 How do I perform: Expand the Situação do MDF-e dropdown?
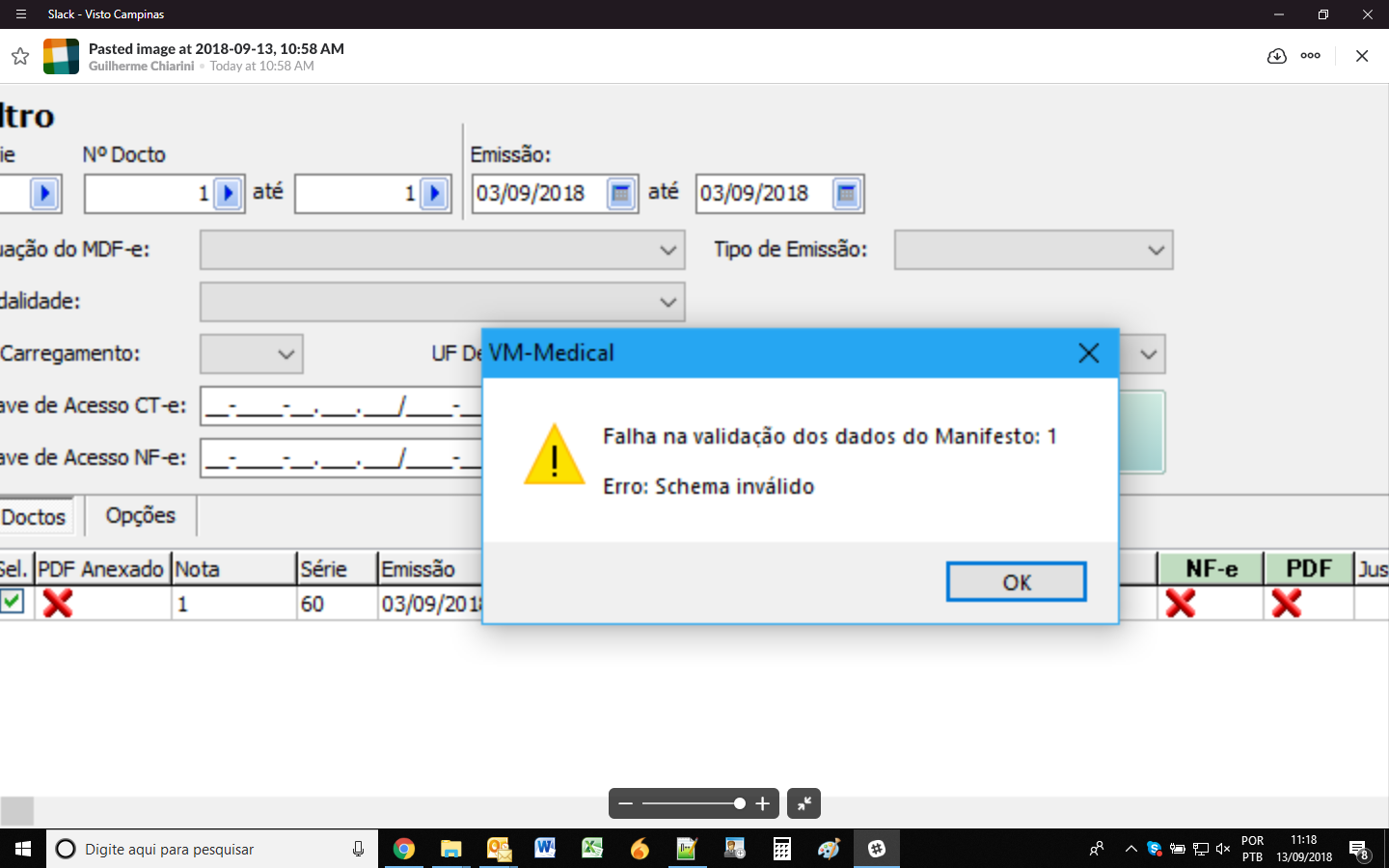coord(443,250)
